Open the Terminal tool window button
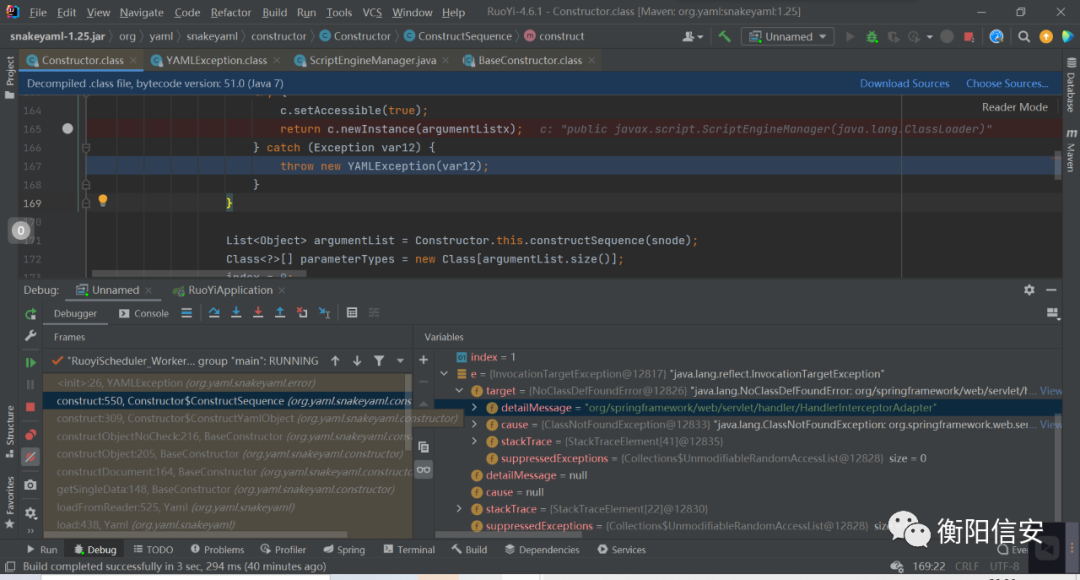This screenshot has width=1080, height=580. (409, 550)
